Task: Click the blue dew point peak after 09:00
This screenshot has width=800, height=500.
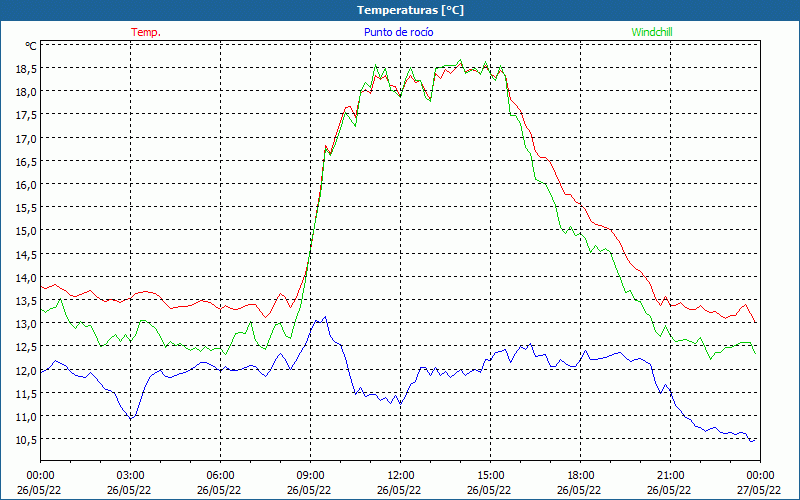Action: (x=325, y=317)
